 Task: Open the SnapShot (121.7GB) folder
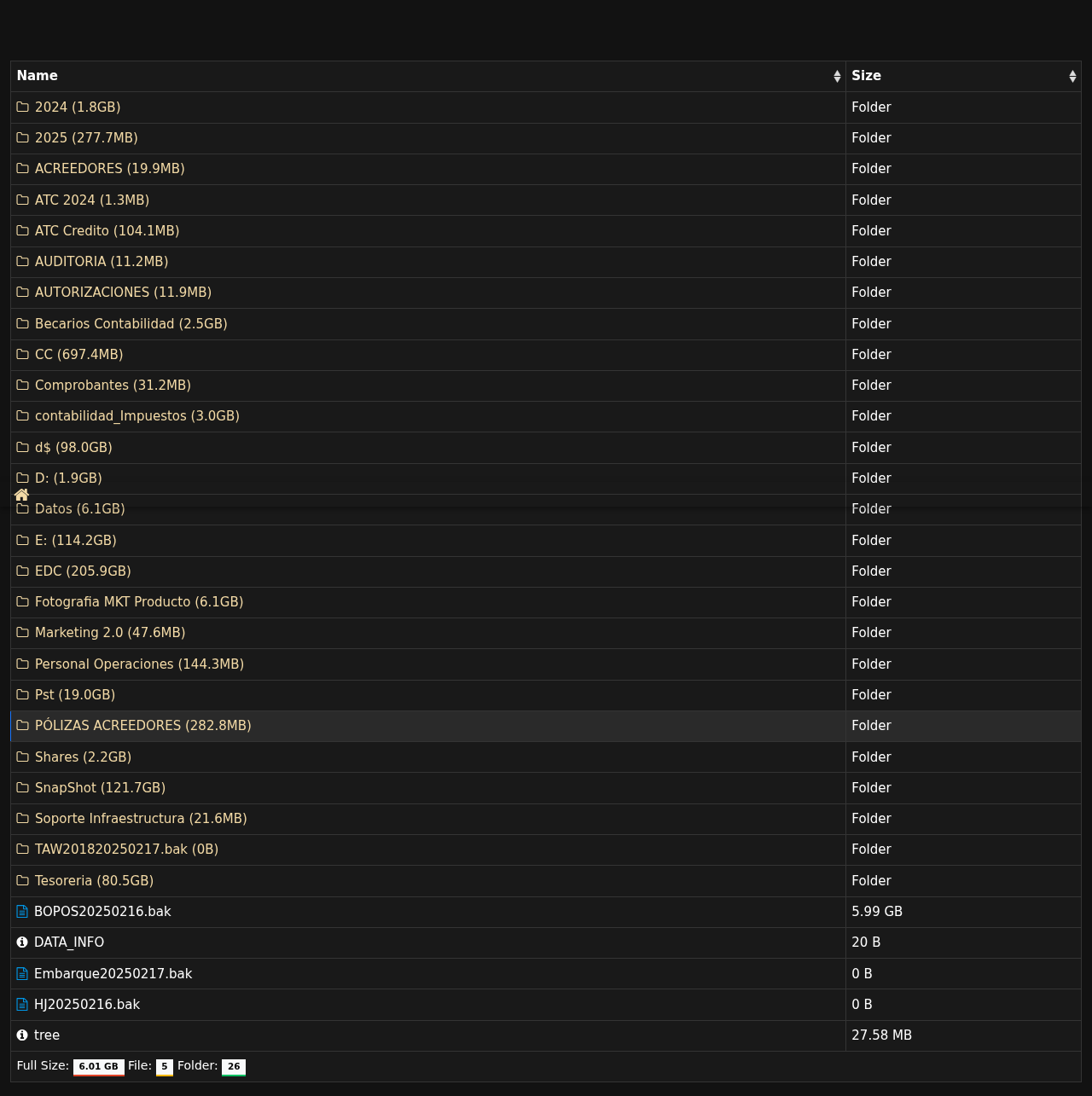coord(100,787)
